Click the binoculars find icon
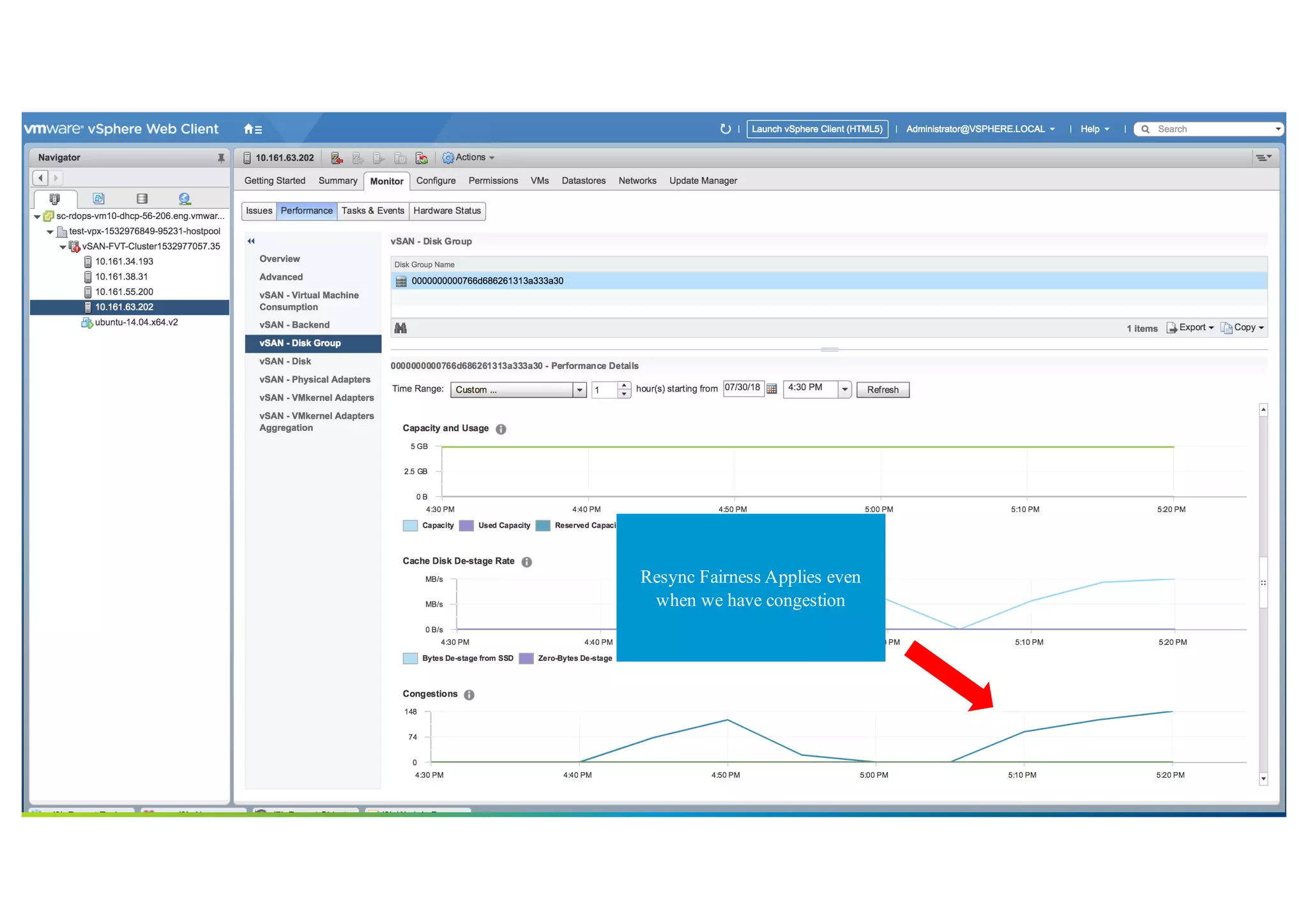 coord(400,328)
